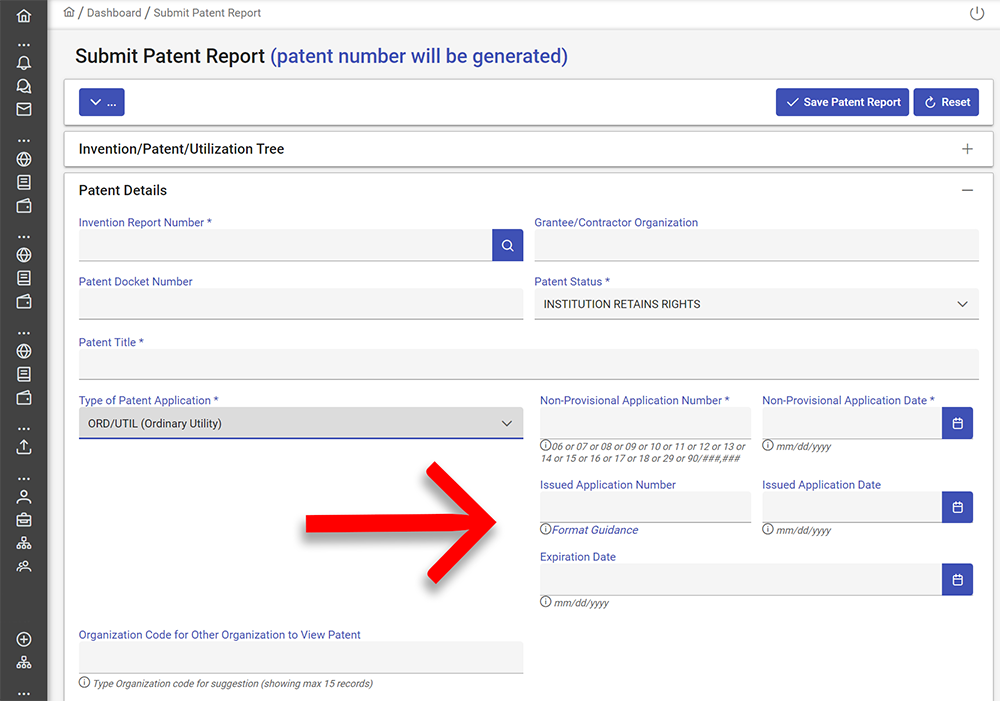Open calendar for Non-Provisional Application Date
Image resolution: width=1000 pixels, height=701 pixels.
click(x=957, y=423)
